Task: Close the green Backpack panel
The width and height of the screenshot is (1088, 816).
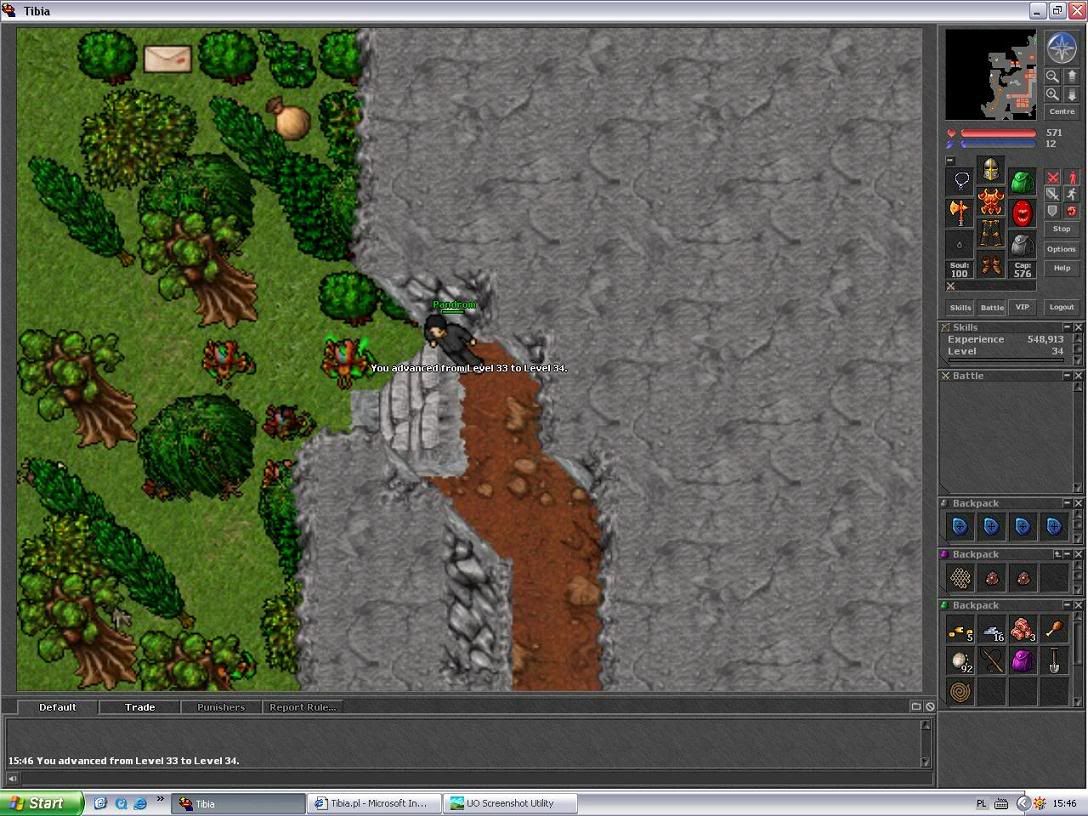Action: click(1078, 605)
